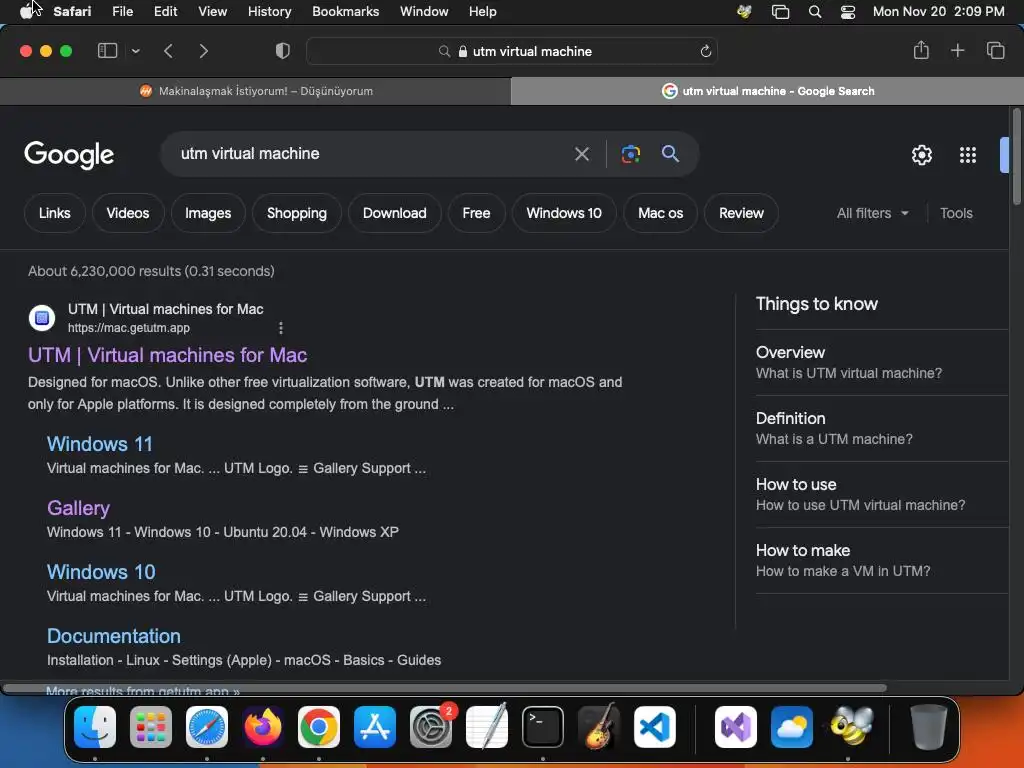Click the Safari address bar
The image size is (1024, 768).
[x=512, y=51]
